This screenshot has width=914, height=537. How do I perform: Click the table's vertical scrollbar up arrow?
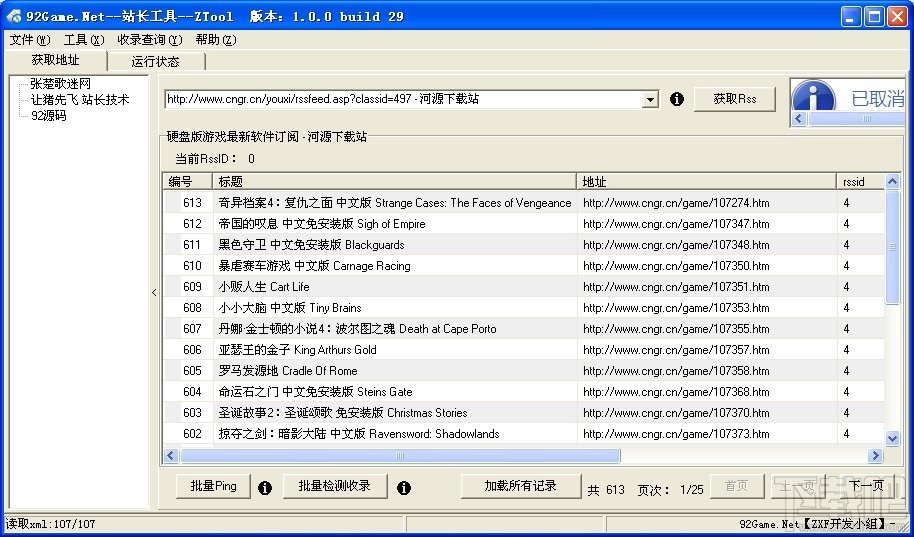pos(892,182)
